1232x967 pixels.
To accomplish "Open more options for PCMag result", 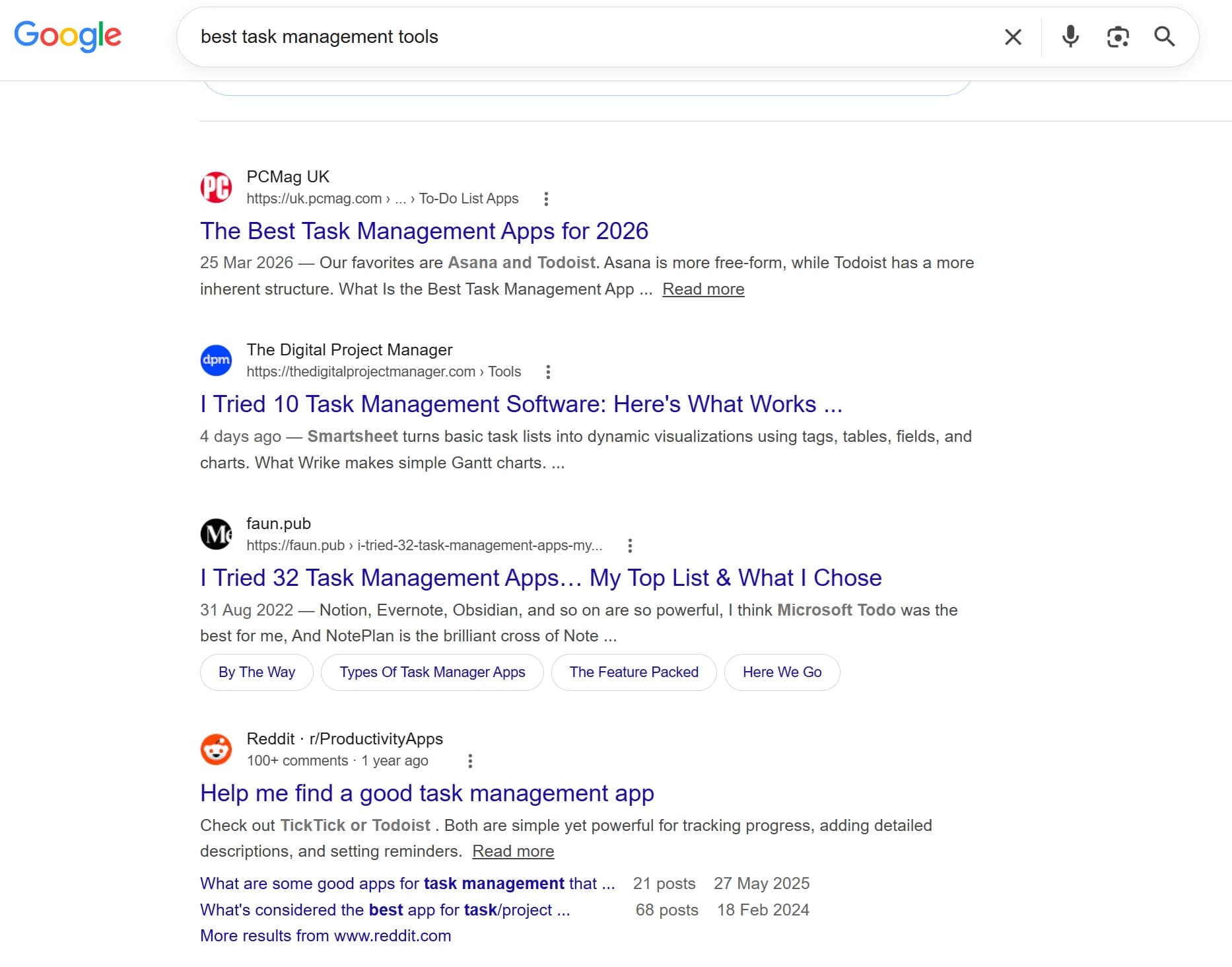I will [546, 199].
